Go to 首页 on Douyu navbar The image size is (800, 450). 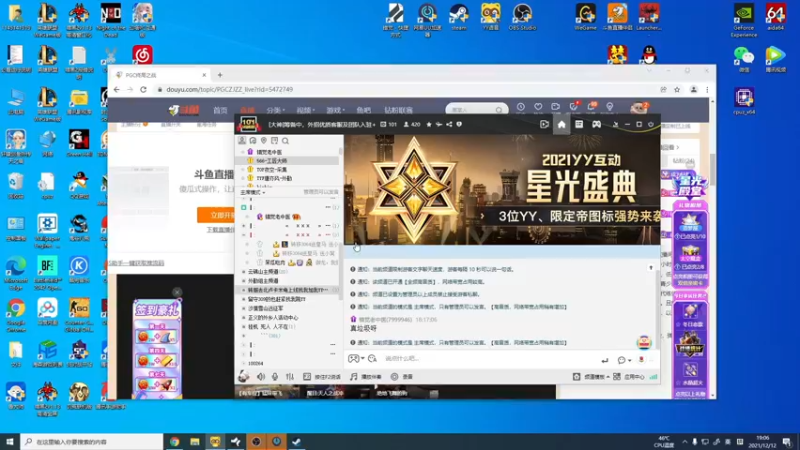coord(220,110)
